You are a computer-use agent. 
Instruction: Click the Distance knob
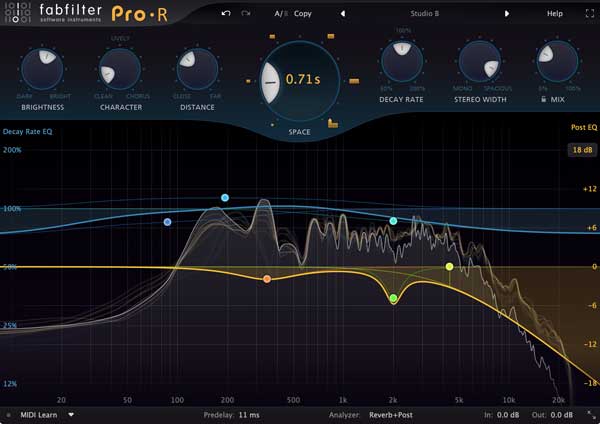pyautogui.click(x=197, y=69)
